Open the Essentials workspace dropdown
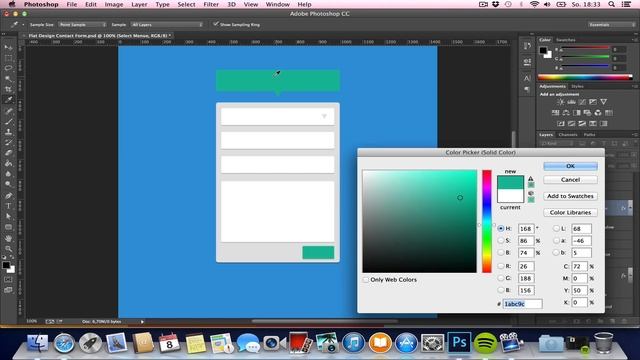This screenshot has height=360, width=640. [x=611, y=24]
